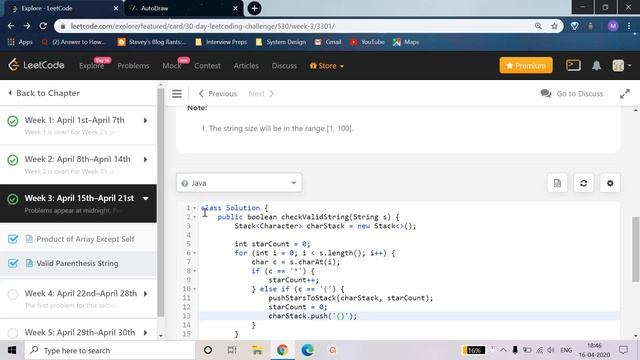The width and height of the screenshot is (640, 360).
Task: Open a new browser tab
Action: (254, 8)
